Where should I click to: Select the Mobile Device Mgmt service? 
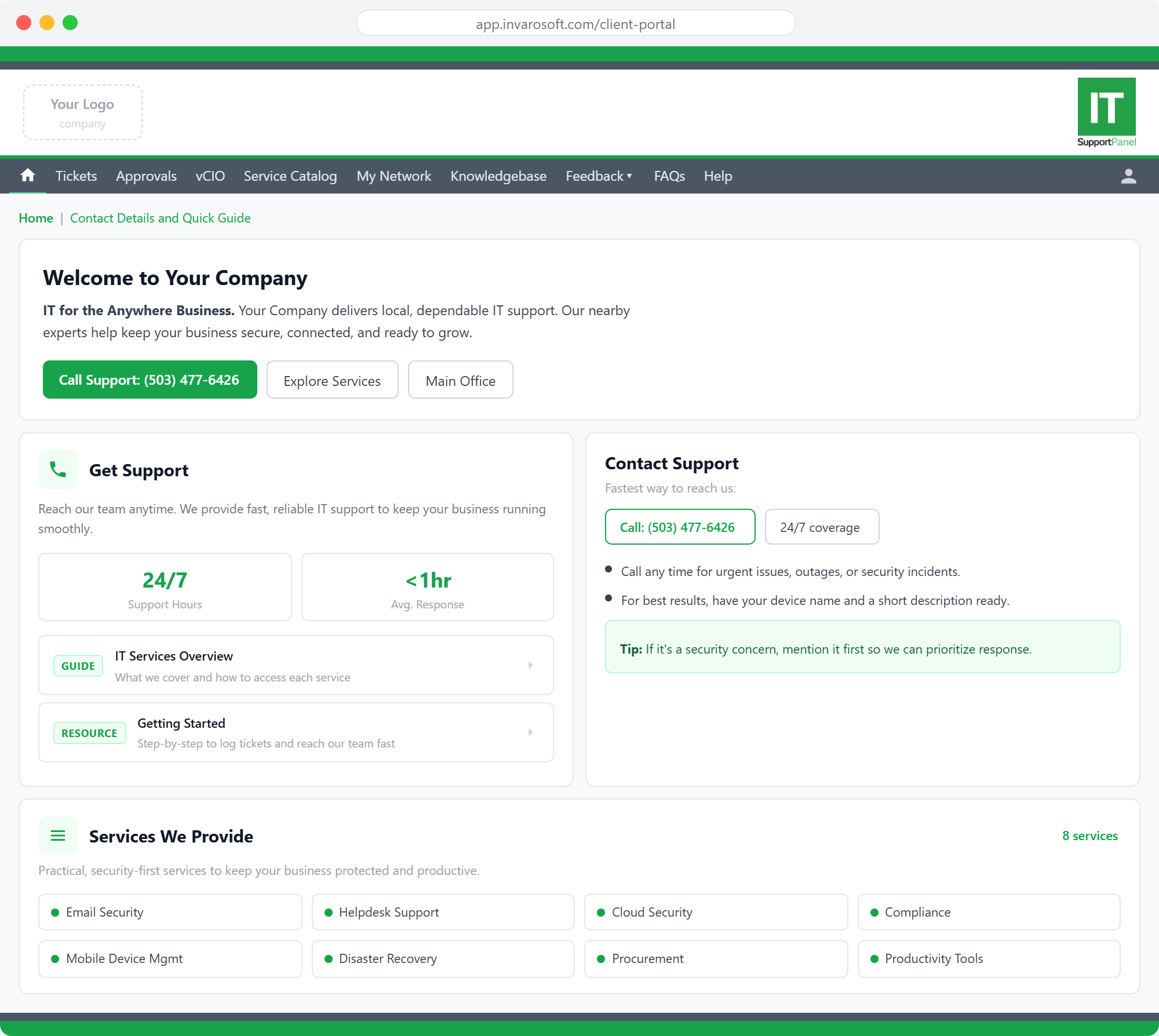click(170, 959)
